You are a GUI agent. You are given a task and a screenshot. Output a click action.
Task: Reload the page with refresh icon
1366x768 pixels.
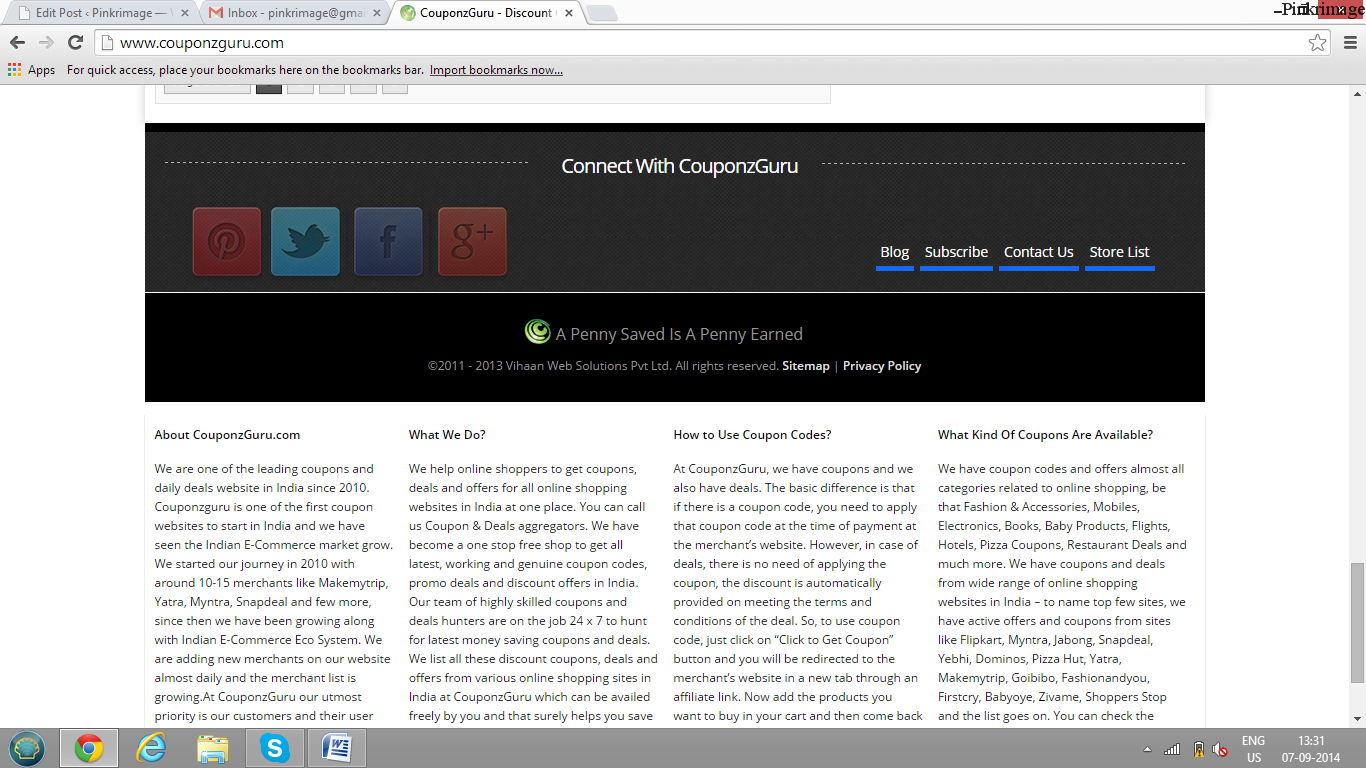coord(75,42)
